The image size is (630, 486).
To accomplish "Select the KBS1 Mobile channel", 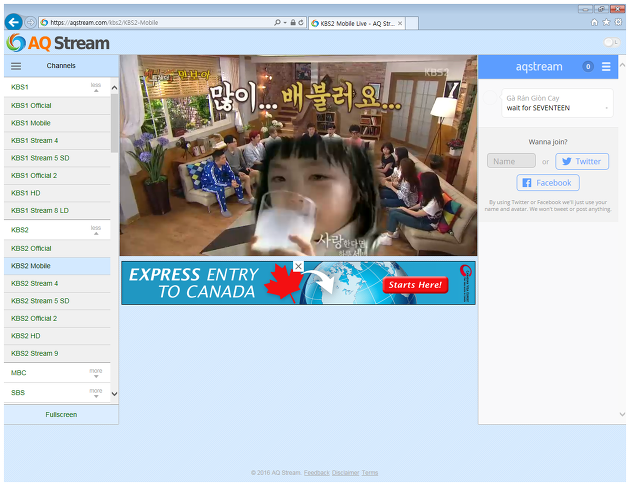I will pyautogui.click(x=57, y=123).
